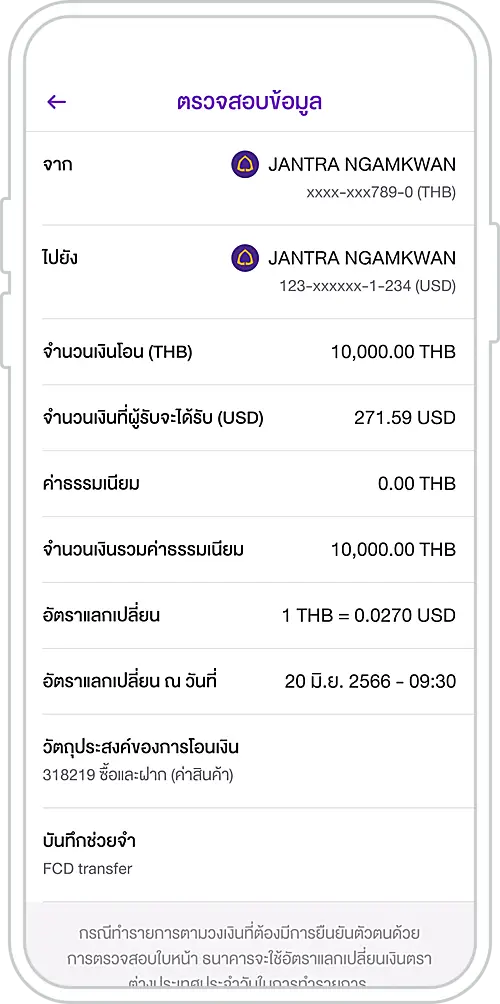Tap the purple back arrow icon
Image resolution: width=500 pixels, height=1004 pixels.
point(57,101)
